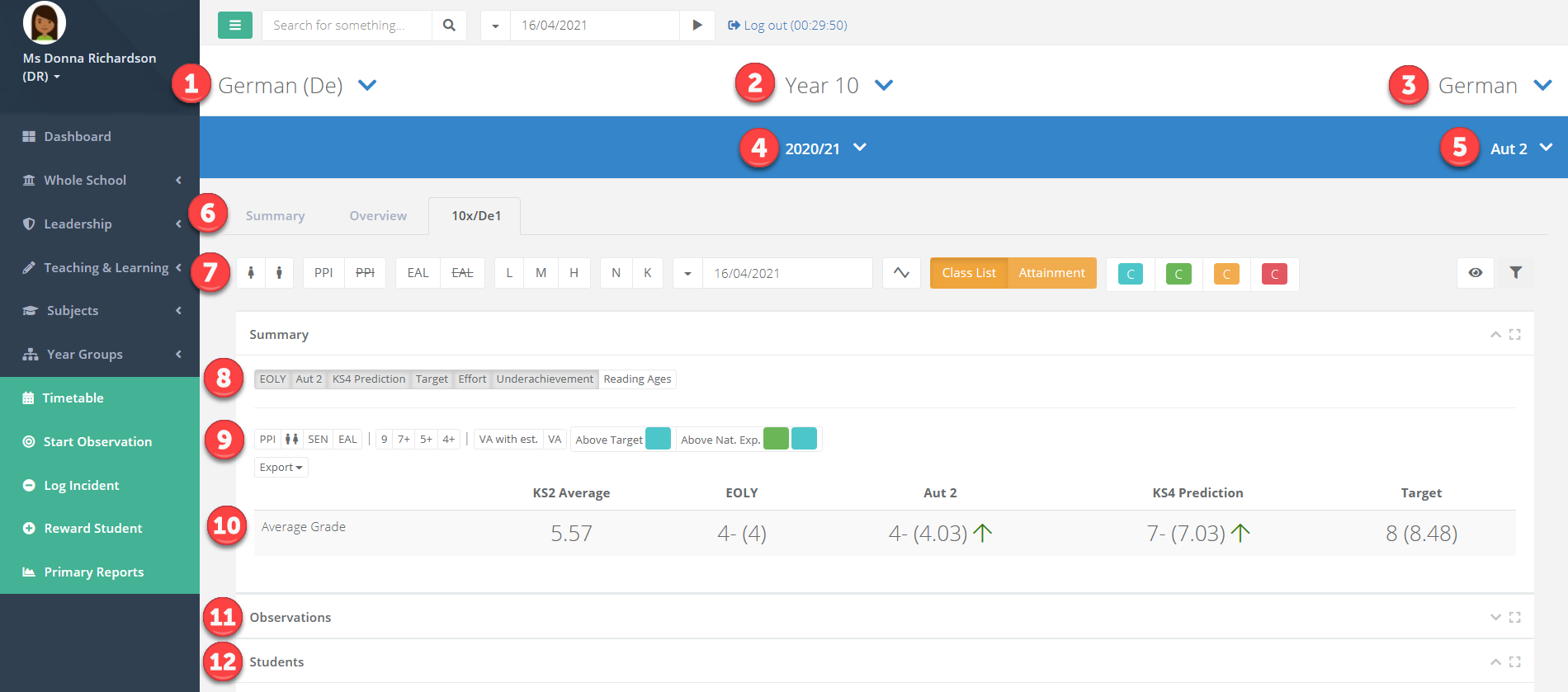Viewport: 1568px width, 692px height.
Task: Click the 7+ grade filter button
Action: pyautogui.click(x=404, y=440)
